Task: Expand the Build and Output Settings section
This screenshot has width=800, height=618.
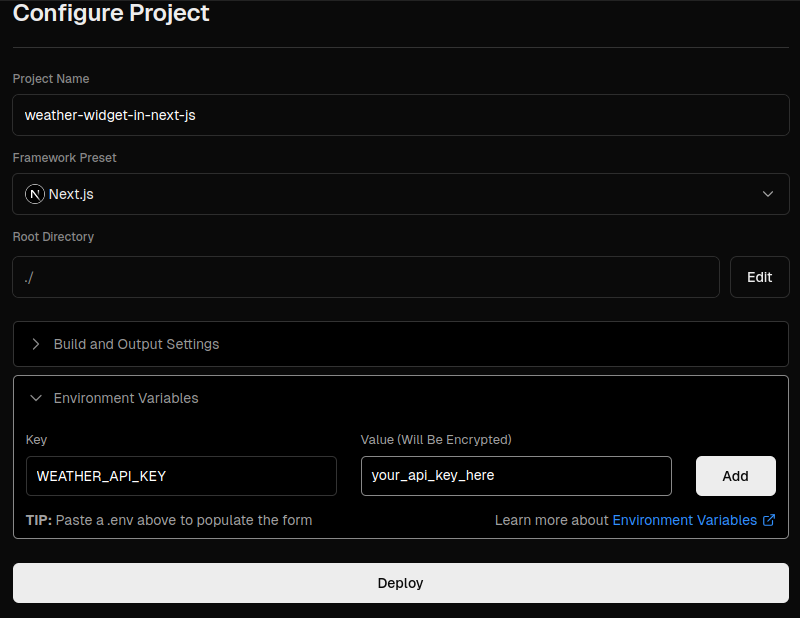Action: coord(136,344)
